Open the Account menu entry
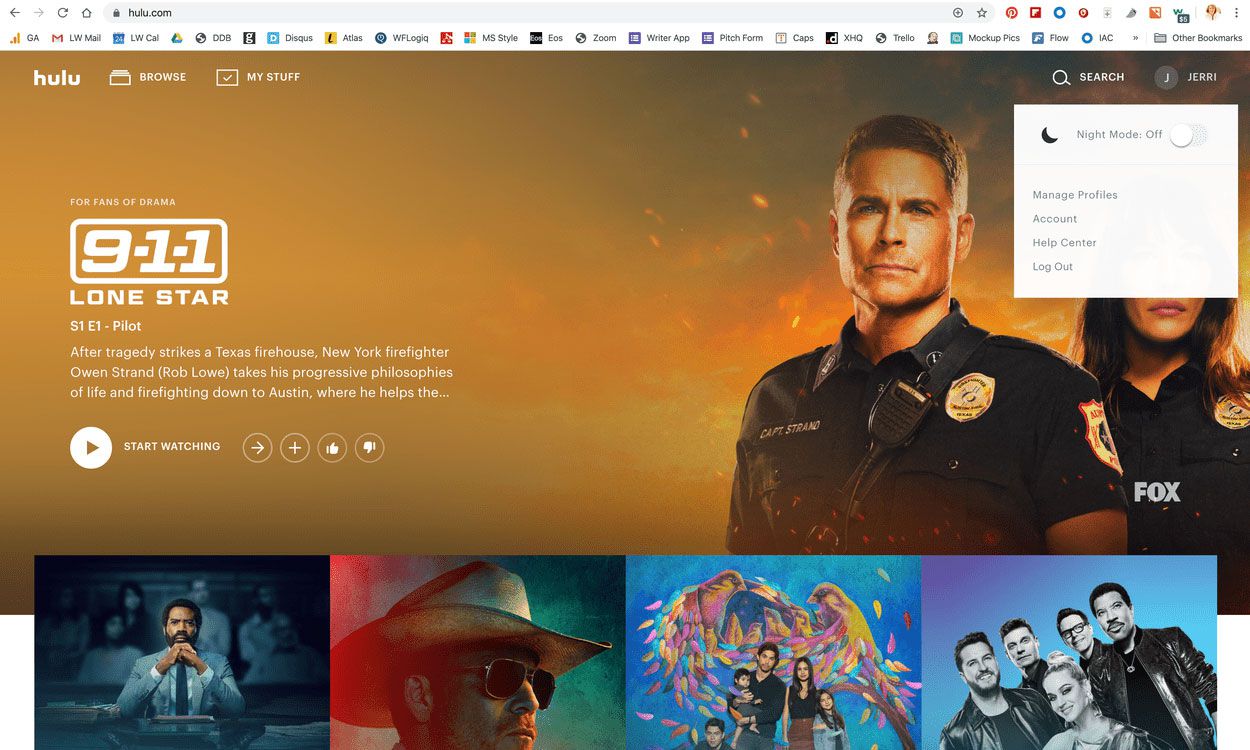Screen dimensions: 1250x750 1055,219
